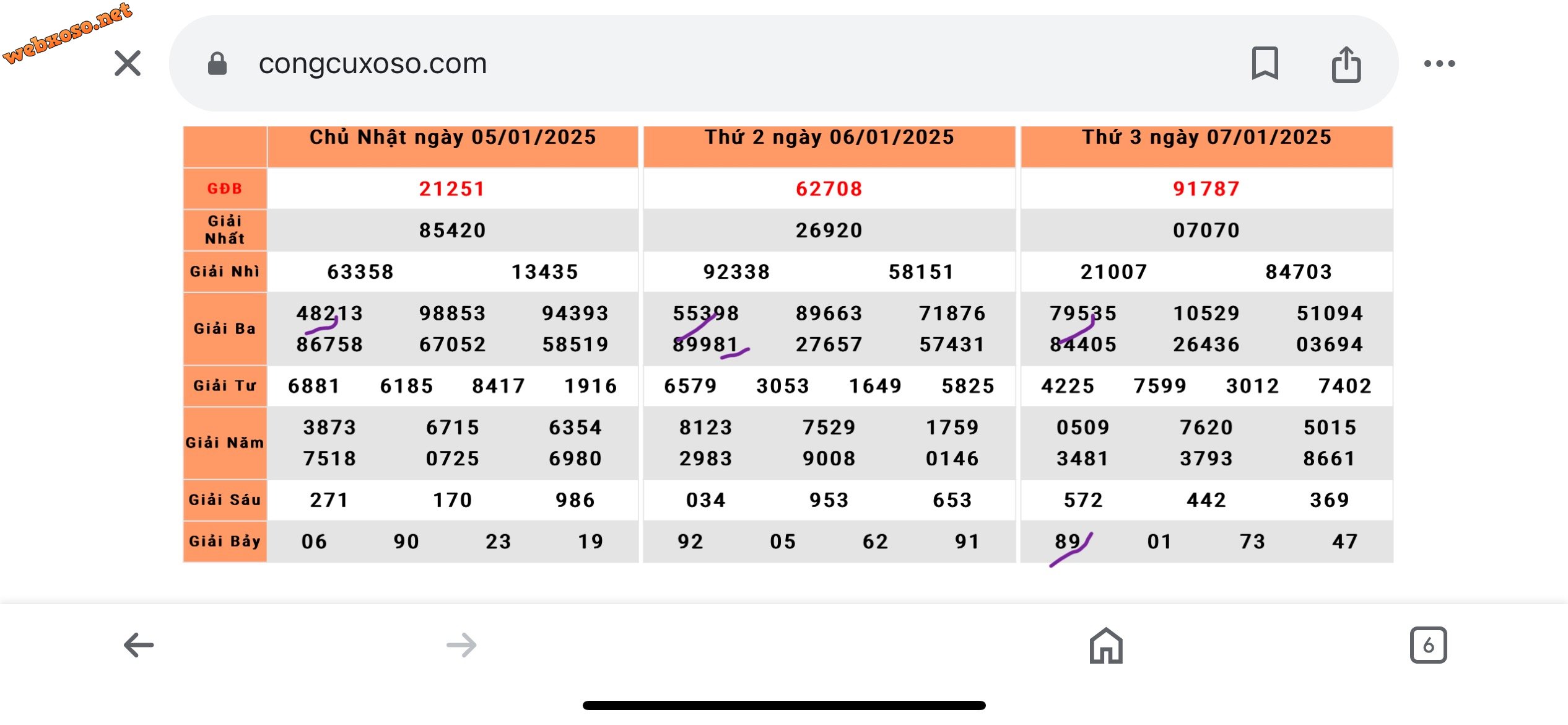Open the browser home page
Screen dimensions: 1568x725
click(x=1106, y=645)
